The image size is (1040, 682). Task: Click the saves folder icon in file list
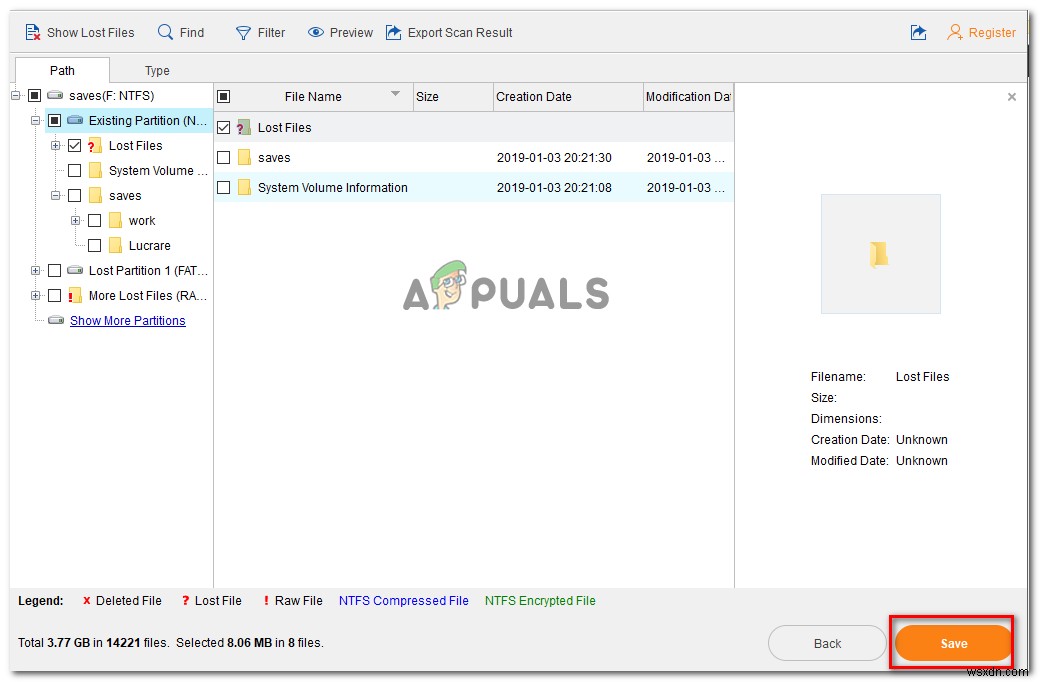coord(244,157)
